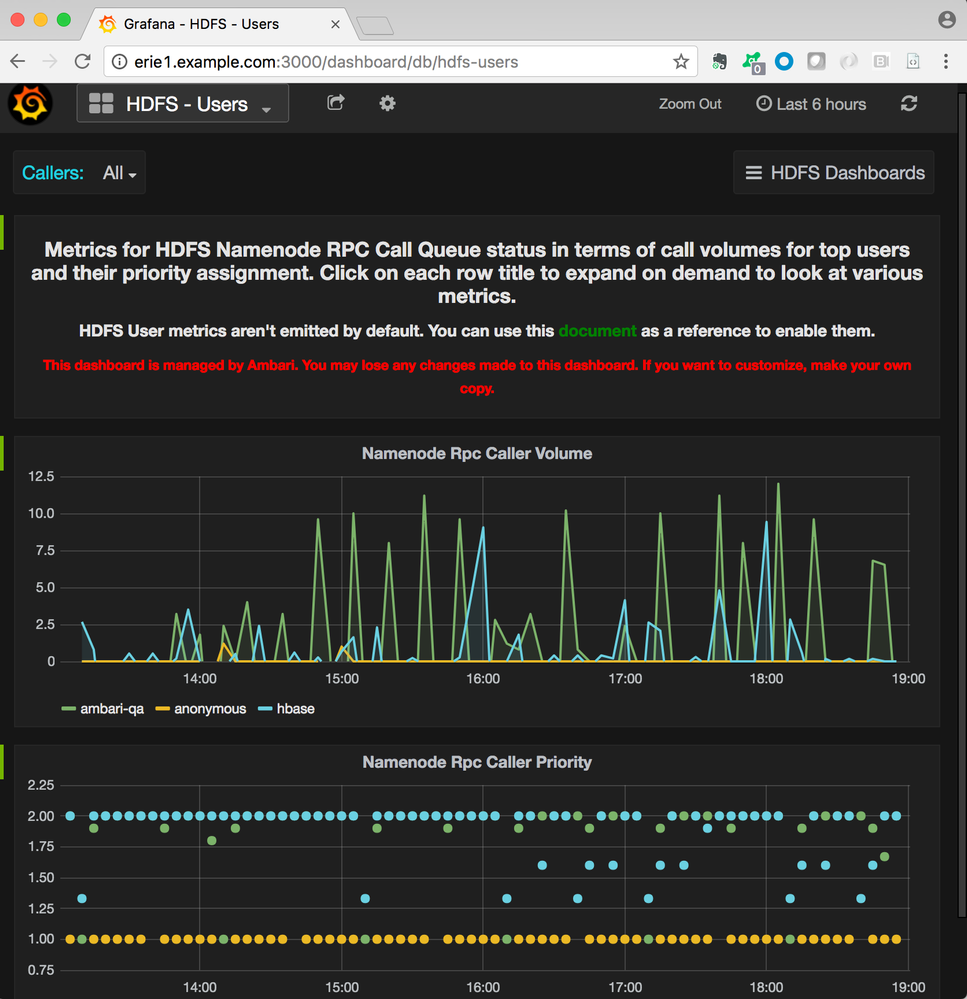967x999 pixels.
Task: Refresh the dashboard using the refresh icon
Action: (x=908, y=104)
